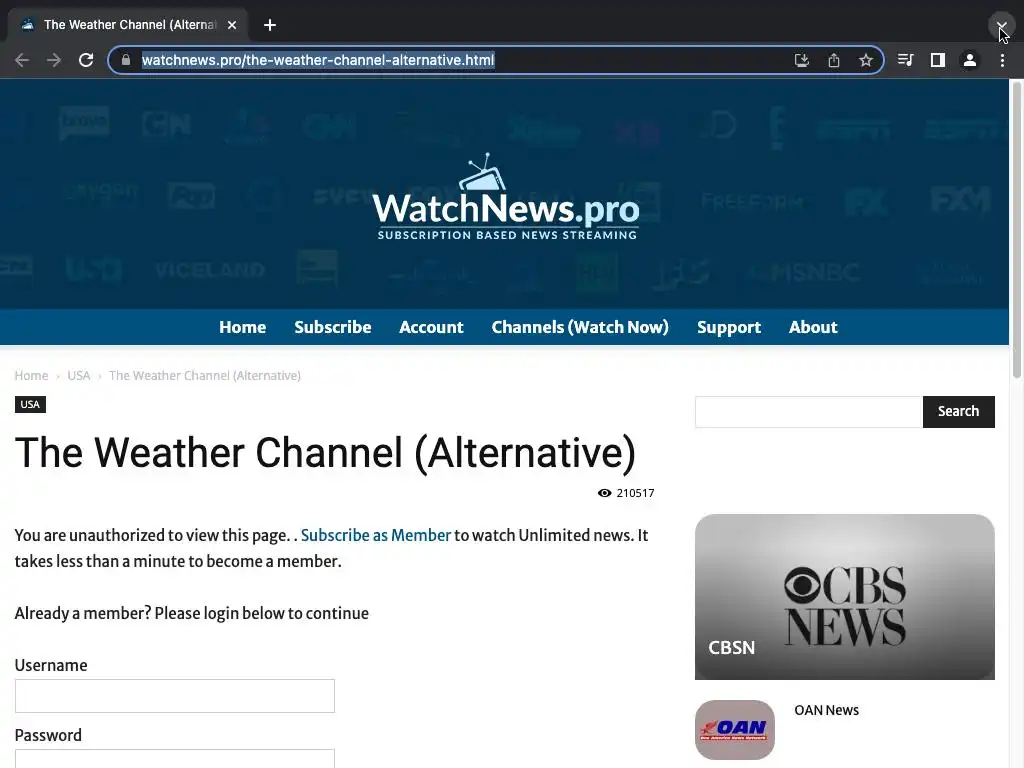Image resolution: width=1024 pixels, height=768 pixels.
Task: Click the WatchNews.pro logo
Action: (505, 197)
